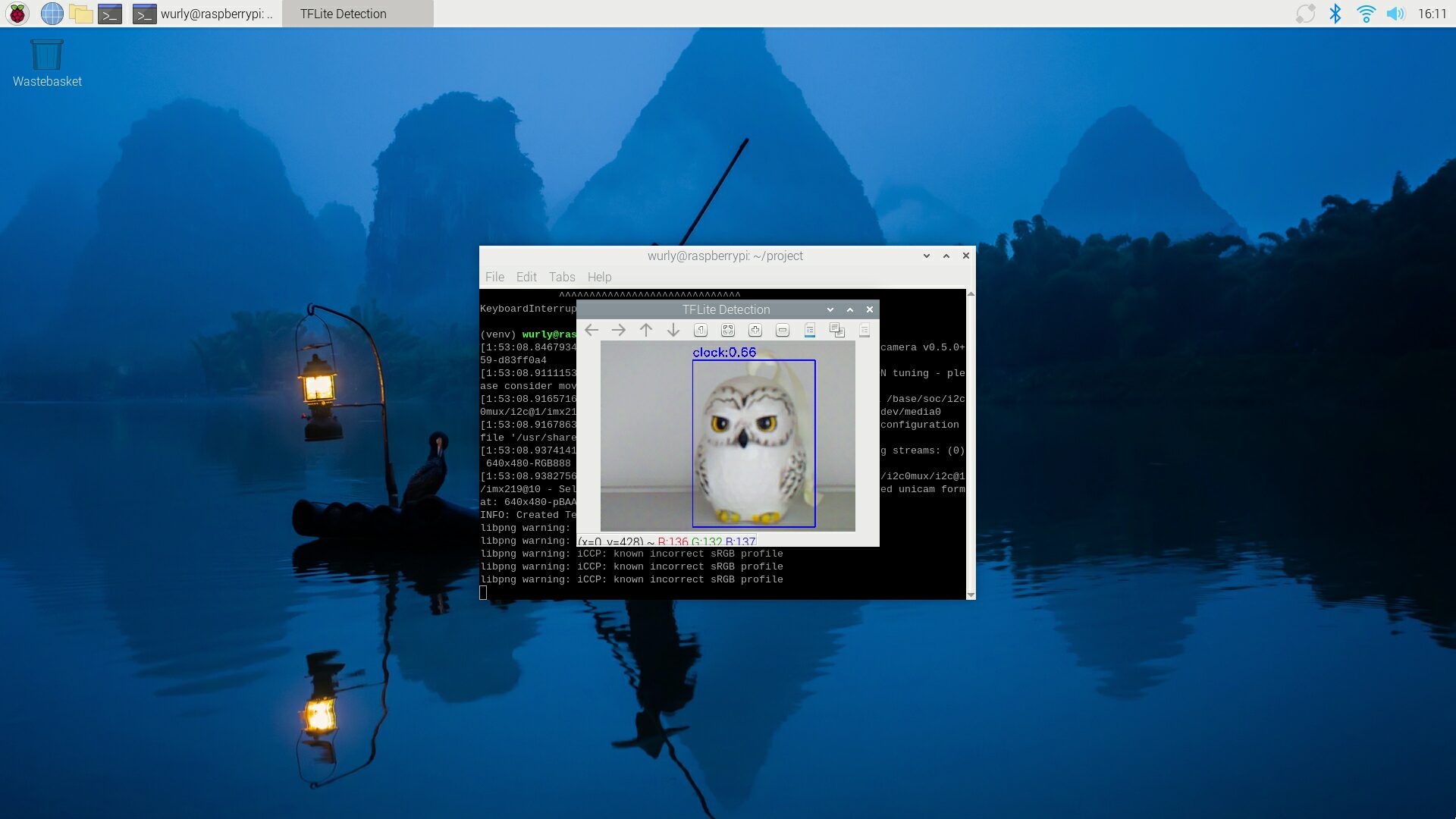Open the Wastebasket desktop icon
1456x819 pixels.
tap(47, 64)
